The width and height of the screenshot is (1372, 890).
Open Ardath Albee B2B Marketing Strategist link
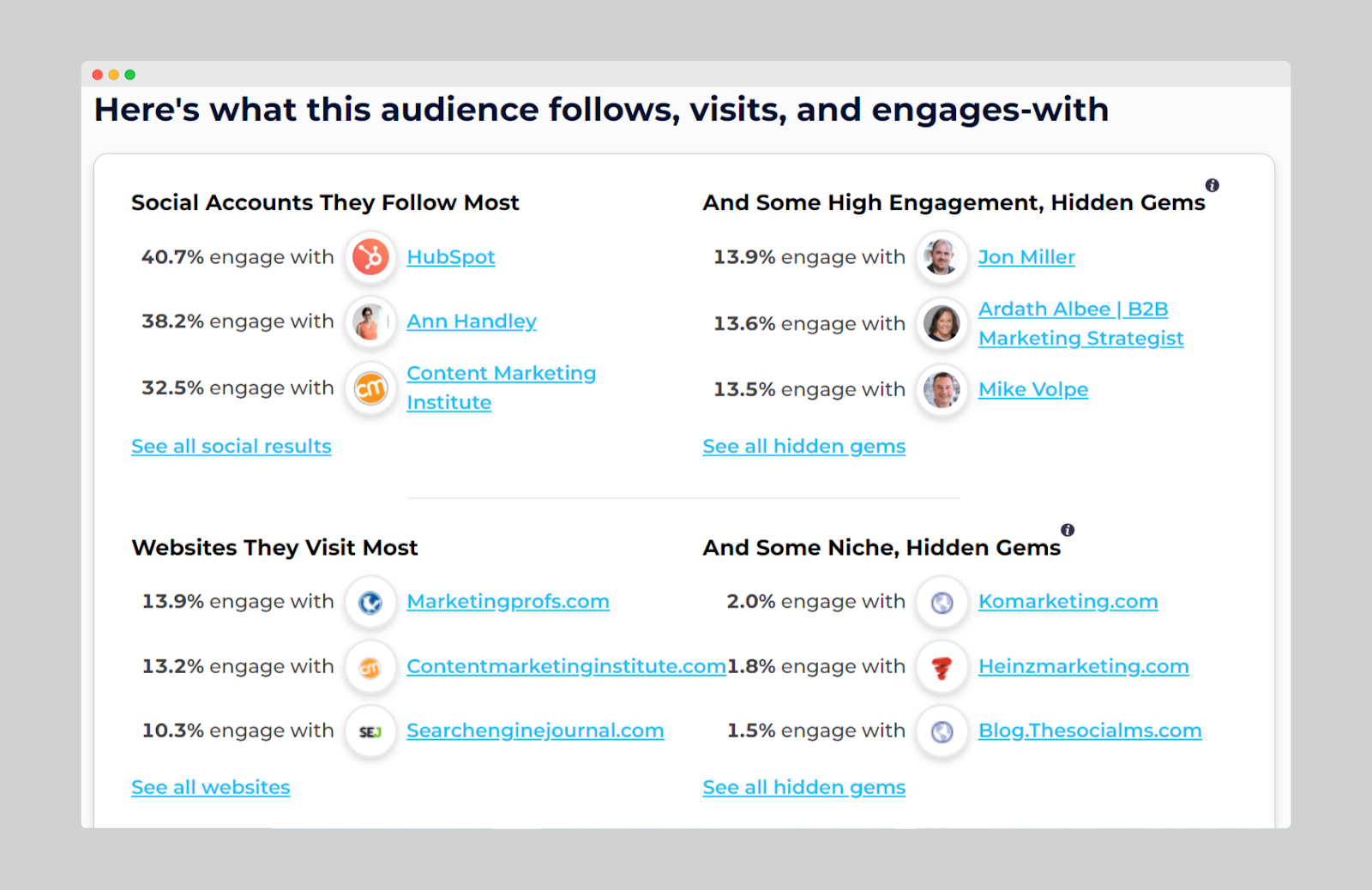coord(1080,324)
